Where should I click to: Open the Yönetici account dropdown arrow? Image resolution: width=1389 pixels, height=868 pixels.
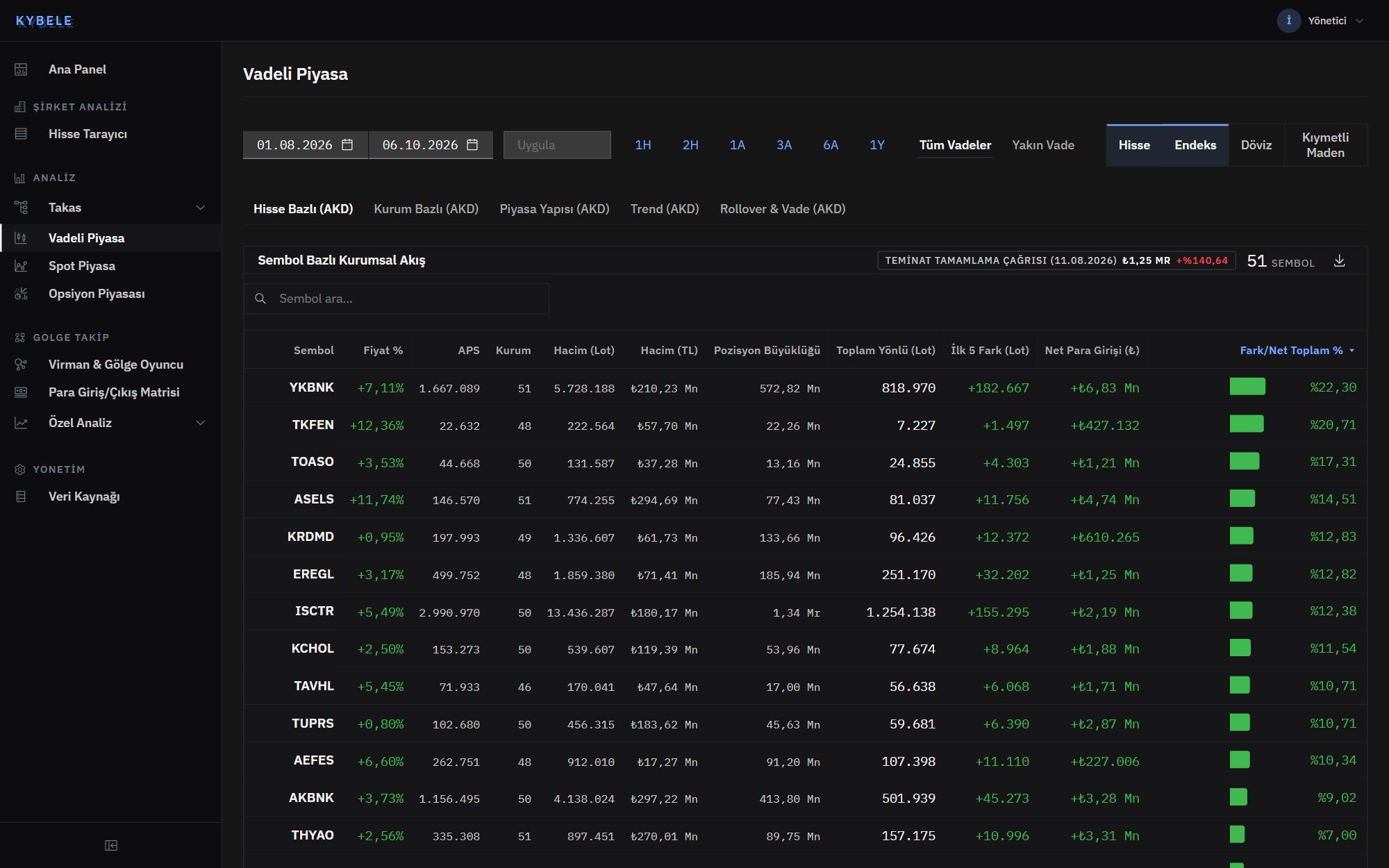click(x=1359, y=21)
